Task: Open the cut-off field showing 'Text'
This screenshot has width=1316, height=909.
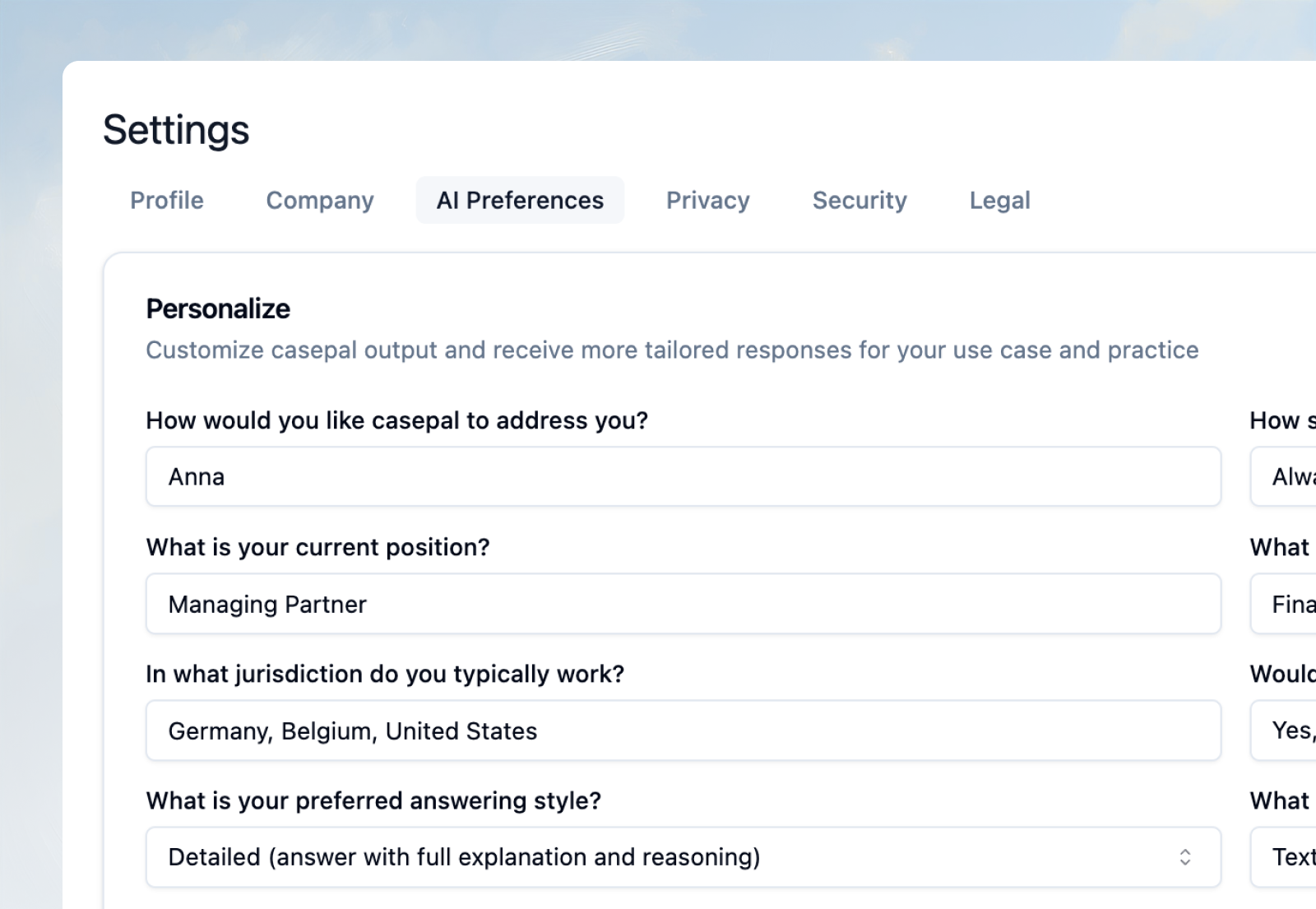Action: (x=1287, y=857)
